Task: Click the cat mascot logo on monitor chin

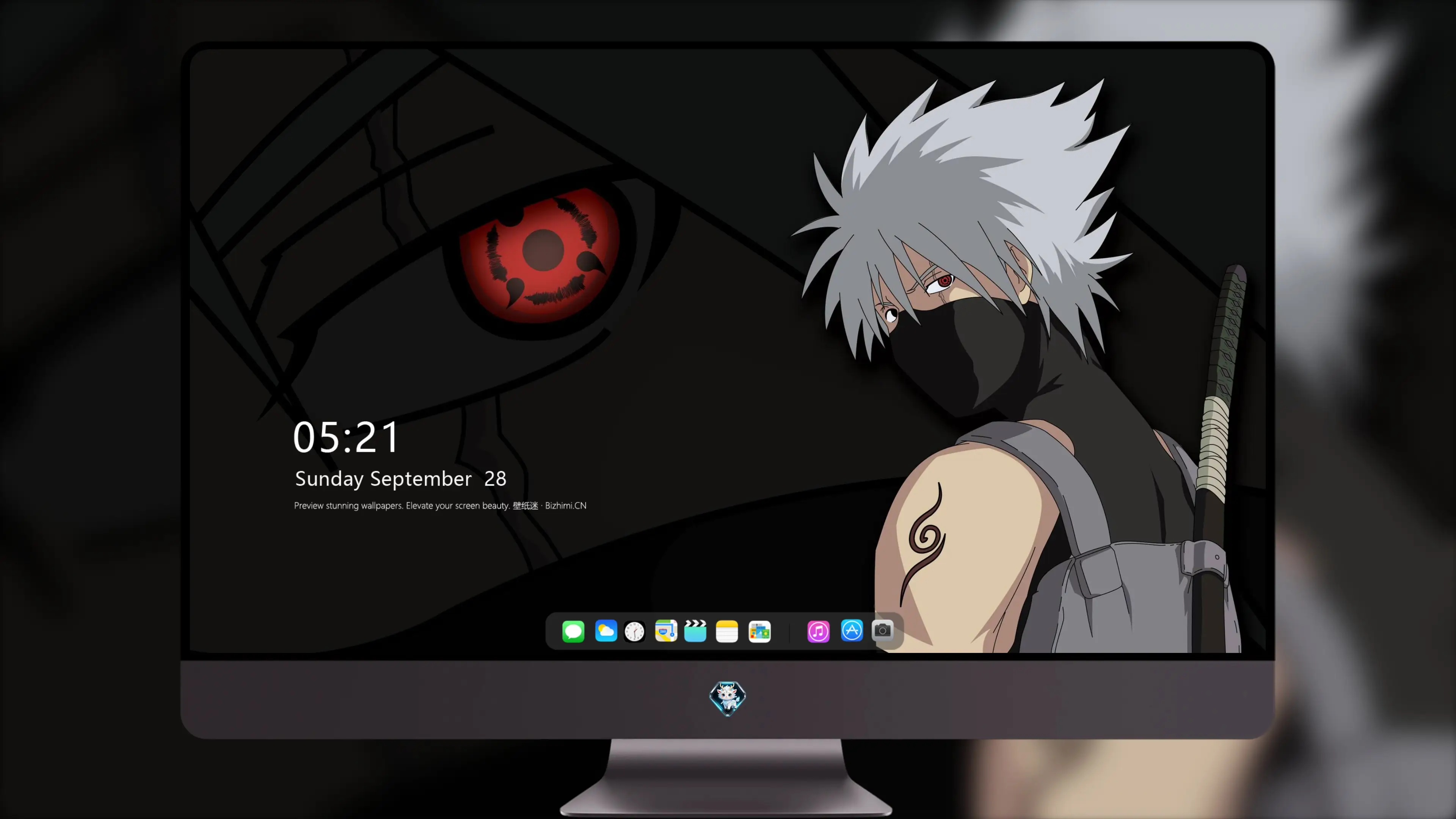Action: coord(728,698)
